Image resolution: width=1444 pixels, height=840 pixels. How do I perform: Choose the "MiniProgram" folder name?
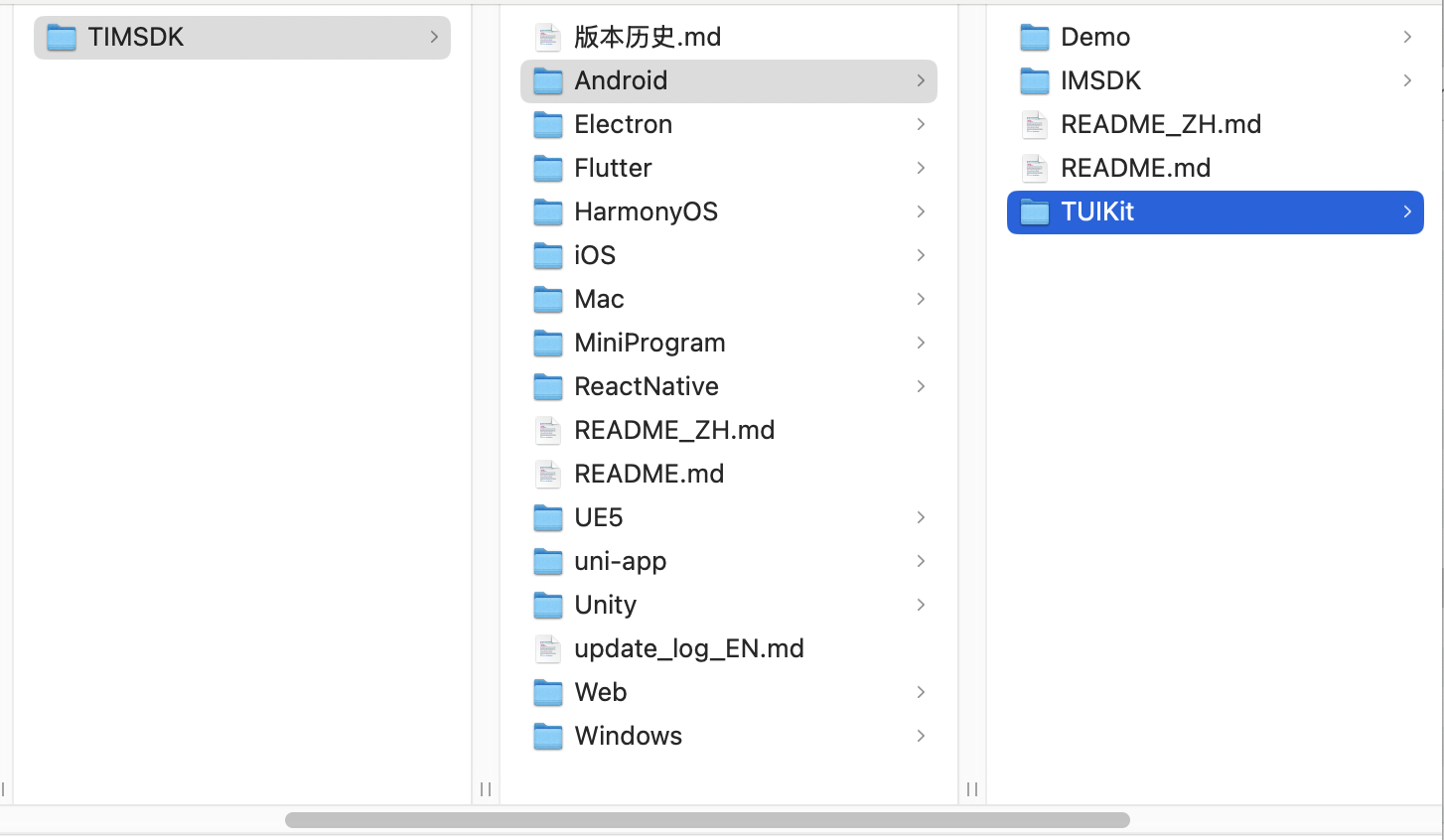click(650, 343)
